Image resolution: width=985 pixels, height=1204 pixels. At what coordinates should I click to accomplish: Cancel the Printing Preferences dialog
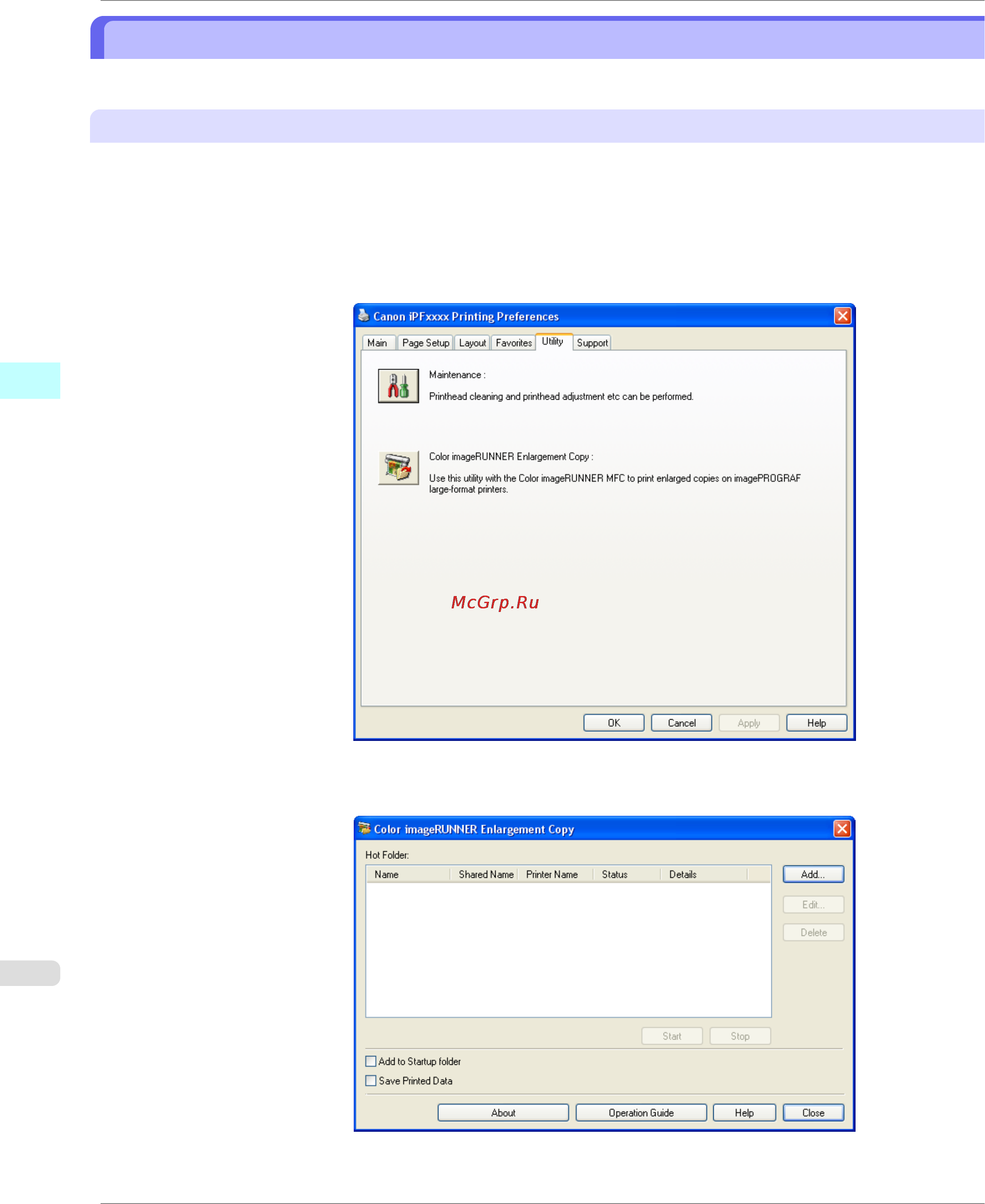click(681, 722)
